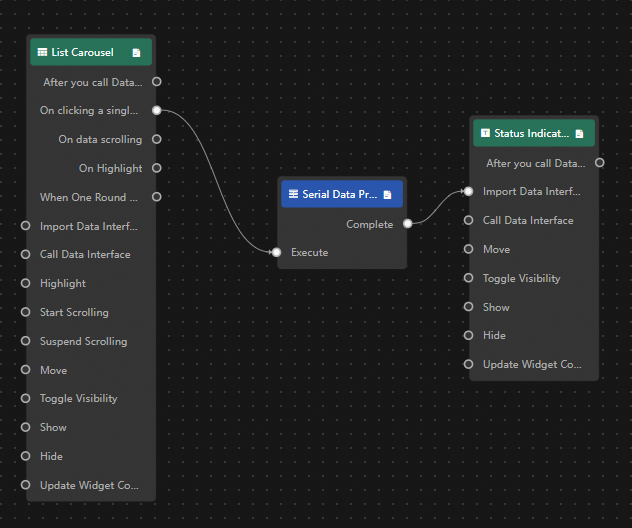Image resolution: width=632 pixels, height=528 pixels.
Task: Click the Suspend Scrolling input port
Action: 26,341
